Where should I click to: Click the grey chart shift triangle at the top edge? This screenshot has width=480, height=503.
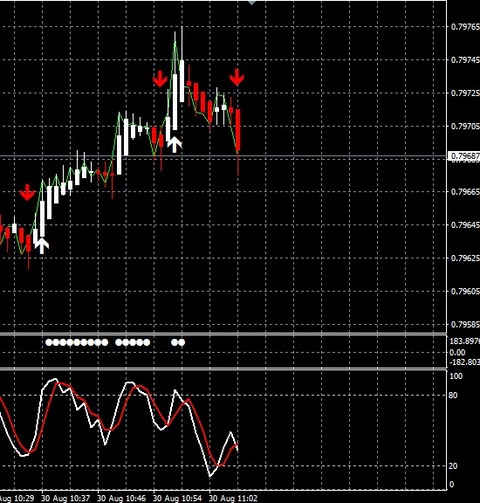pos(252,3)
